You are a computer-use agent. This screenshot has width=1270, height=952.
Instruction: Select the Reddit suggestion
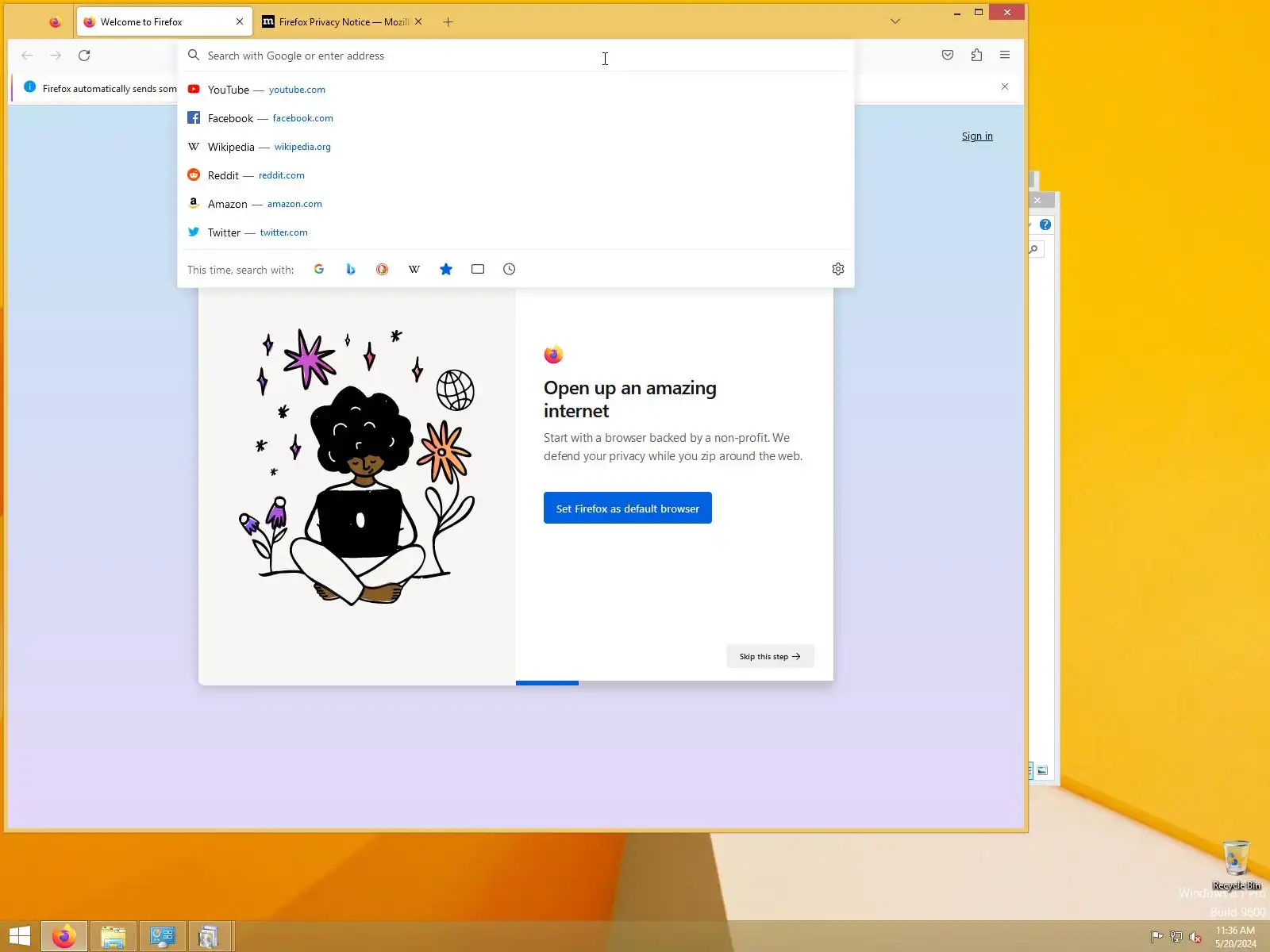point(516,175)
